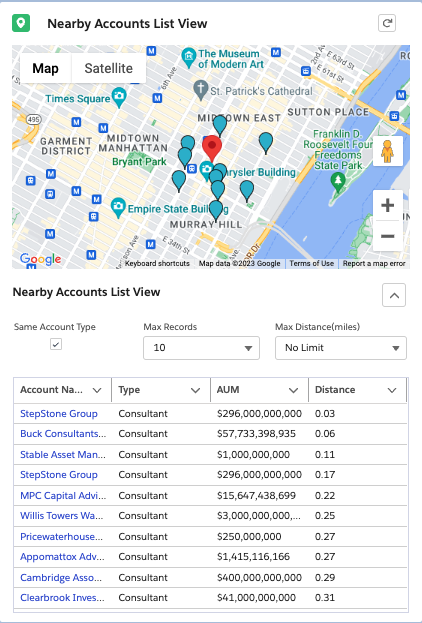Collapse the Nearby Accounts List View section
This screenshot has width=422, height=623.
(394, 295)
